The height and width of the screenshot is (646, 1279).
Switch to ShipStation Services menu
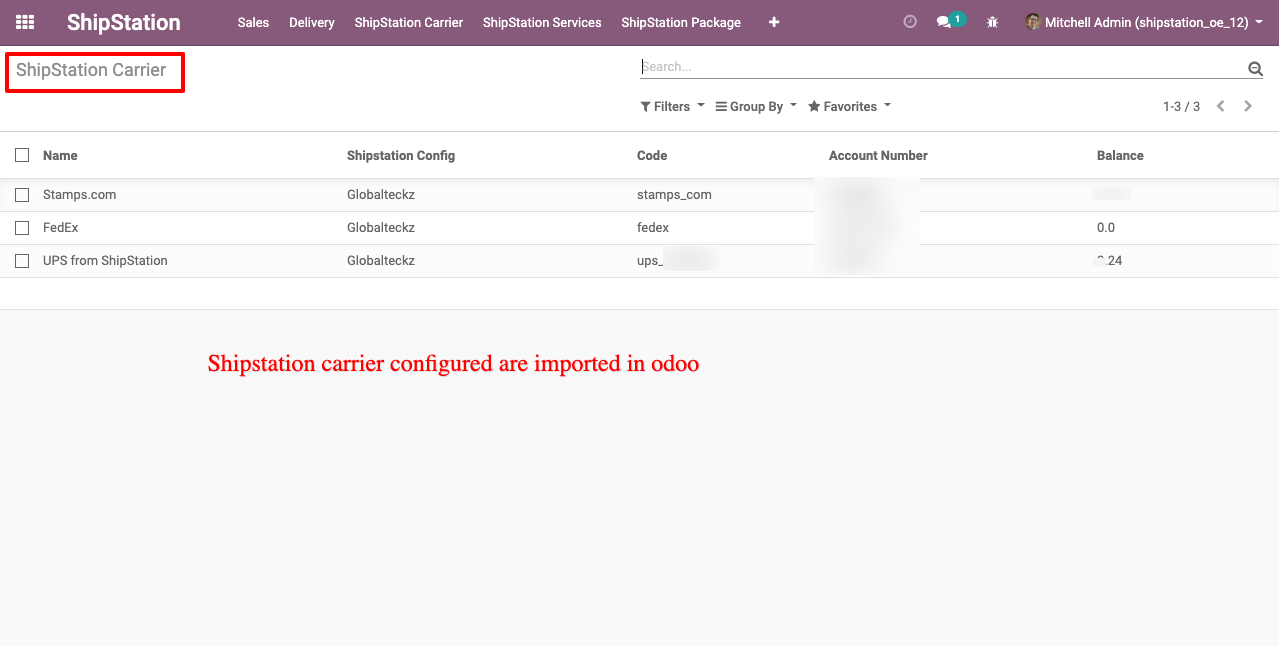point(542,22)
